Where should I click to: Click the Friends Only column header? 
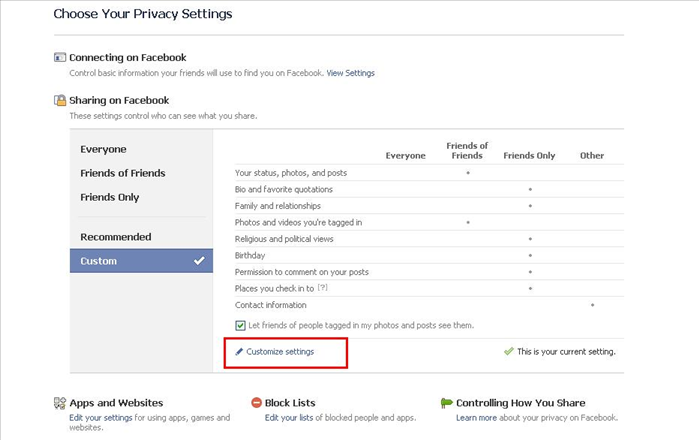529,156
